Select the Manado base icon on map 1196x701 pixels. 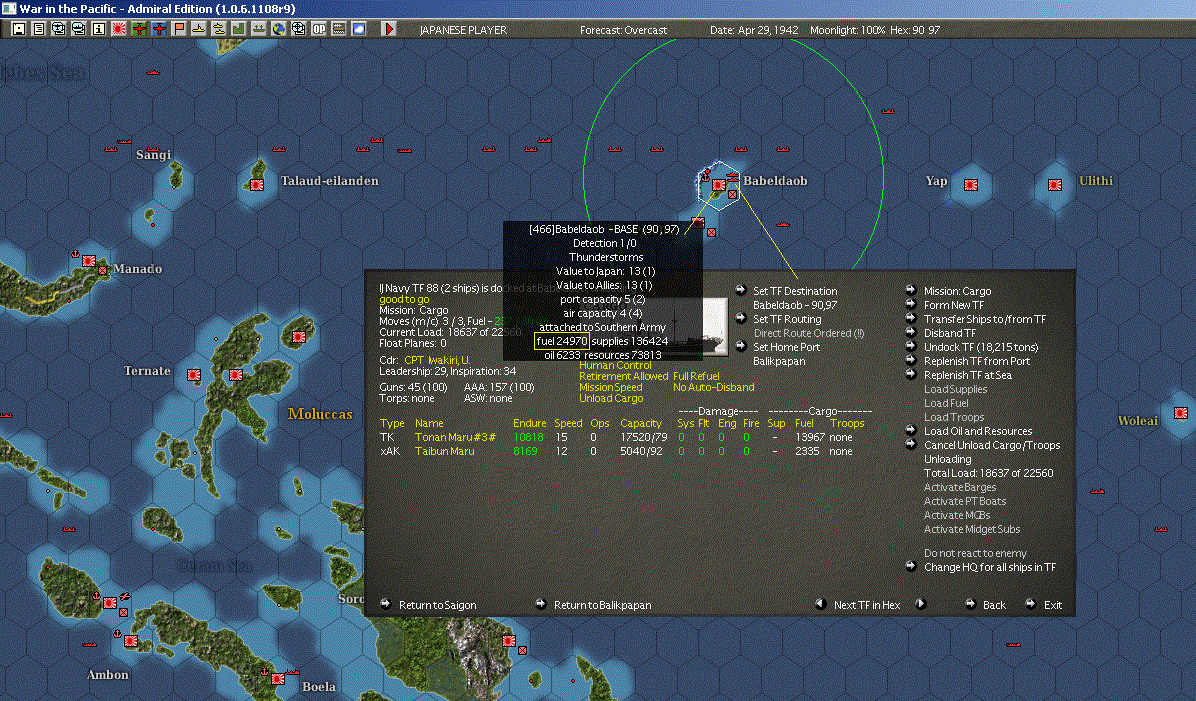point(88,261)
